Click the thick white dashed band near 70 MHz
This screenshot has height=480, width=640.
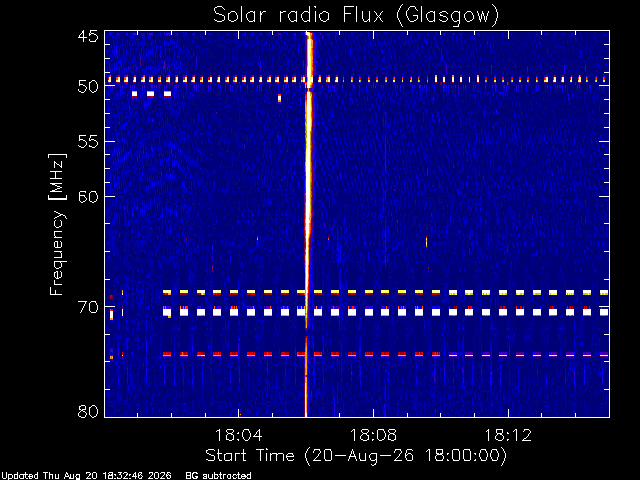tap(385, 312)
